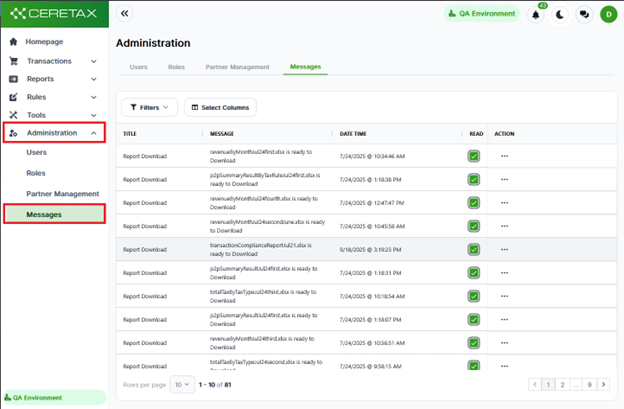The height and width of the screenshot is (409, 624).
Task: Select Users in the Administration submenu
Action: point(37,152)
